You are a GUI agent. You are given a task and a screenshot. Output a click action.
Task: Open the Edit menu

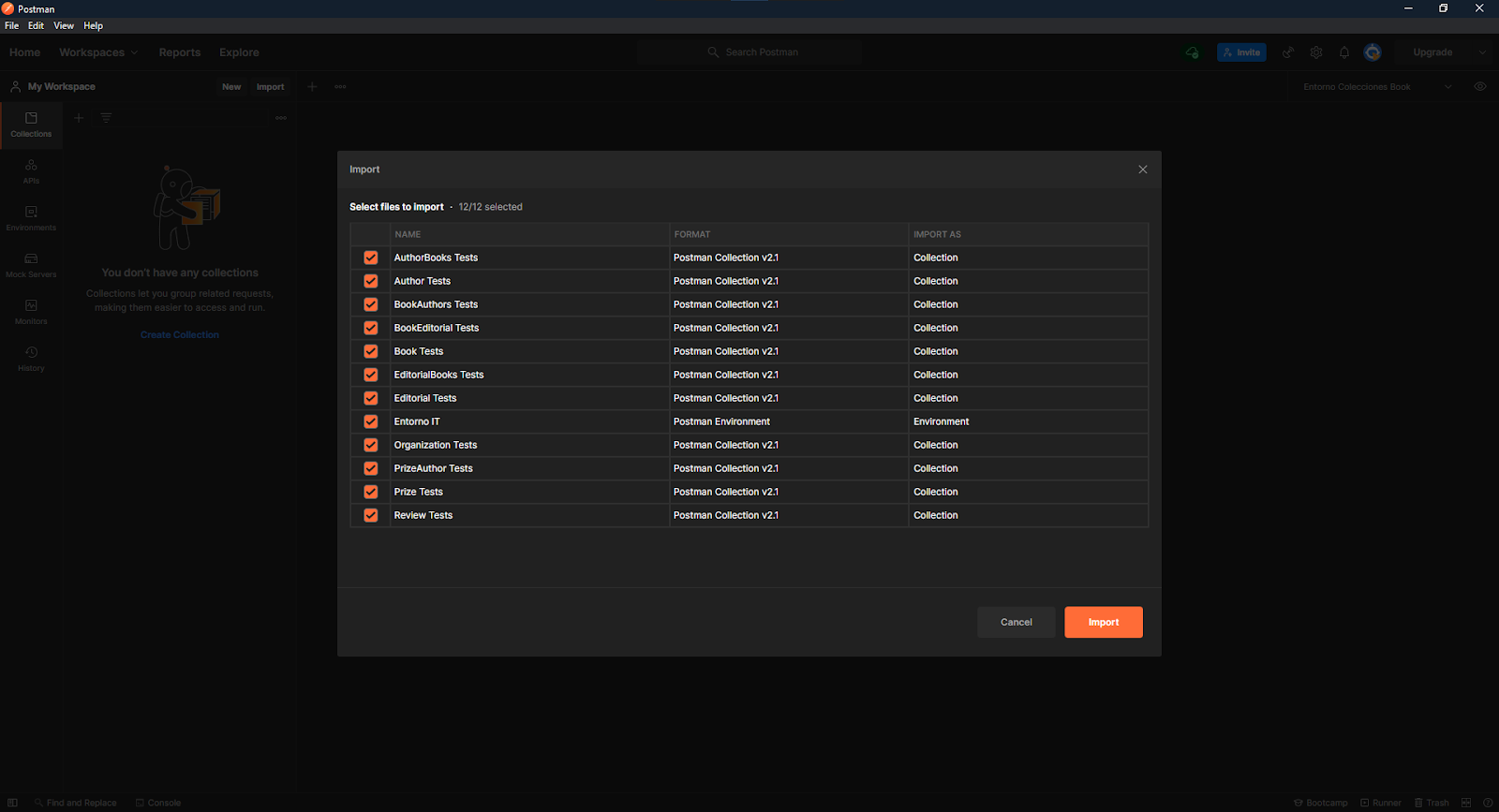[36, 25]
